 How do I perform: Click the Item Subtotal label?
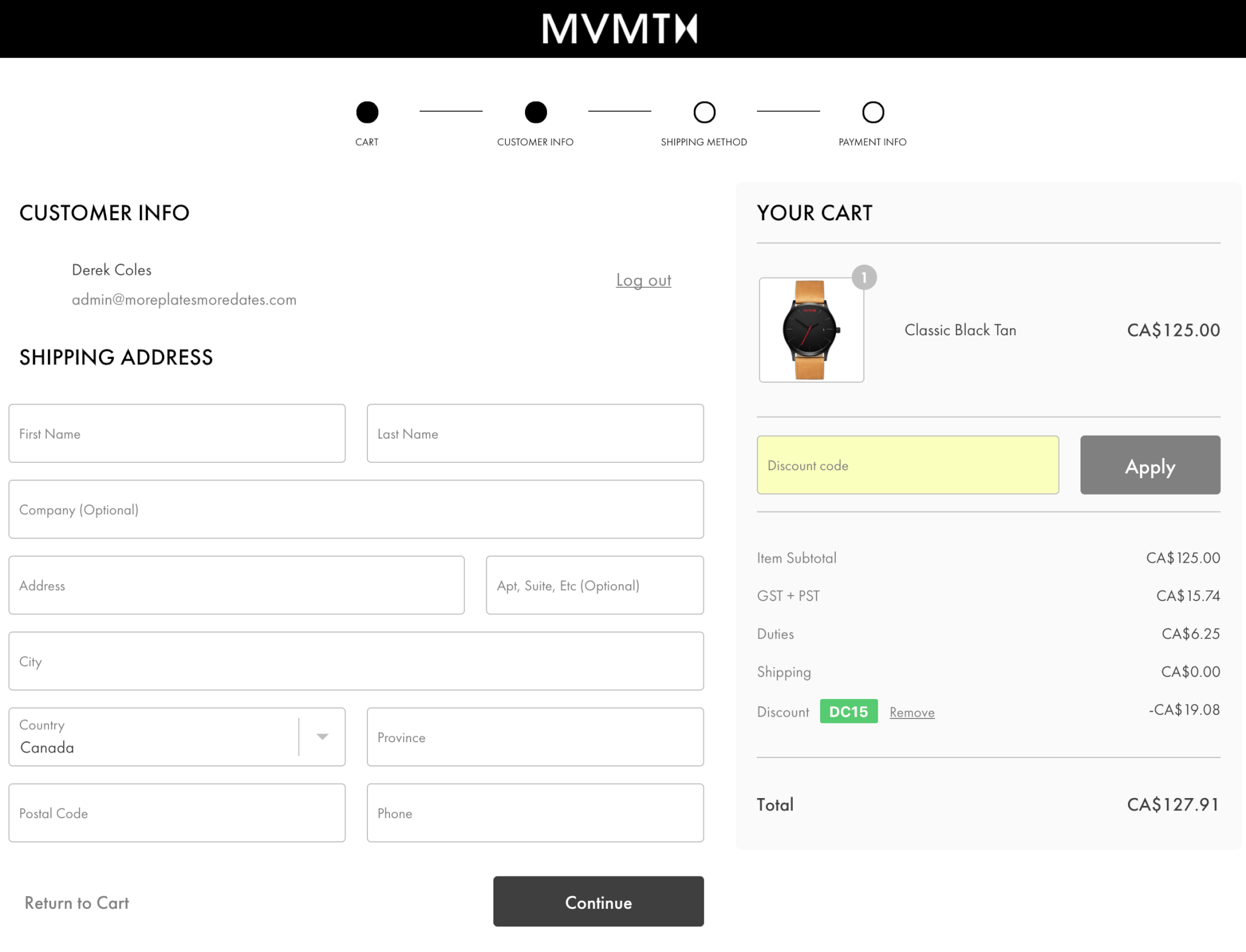point(796,558)
